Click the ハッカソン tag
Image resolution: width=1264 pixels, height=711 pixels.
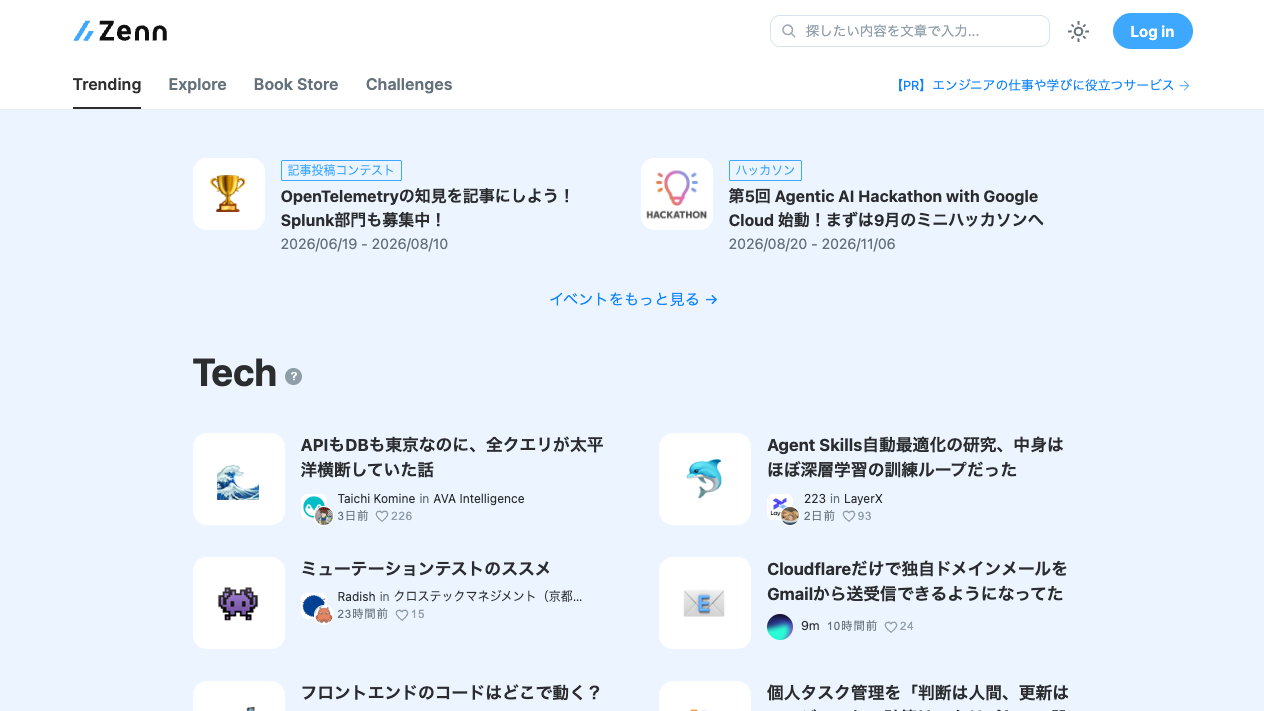pos(765,170)
